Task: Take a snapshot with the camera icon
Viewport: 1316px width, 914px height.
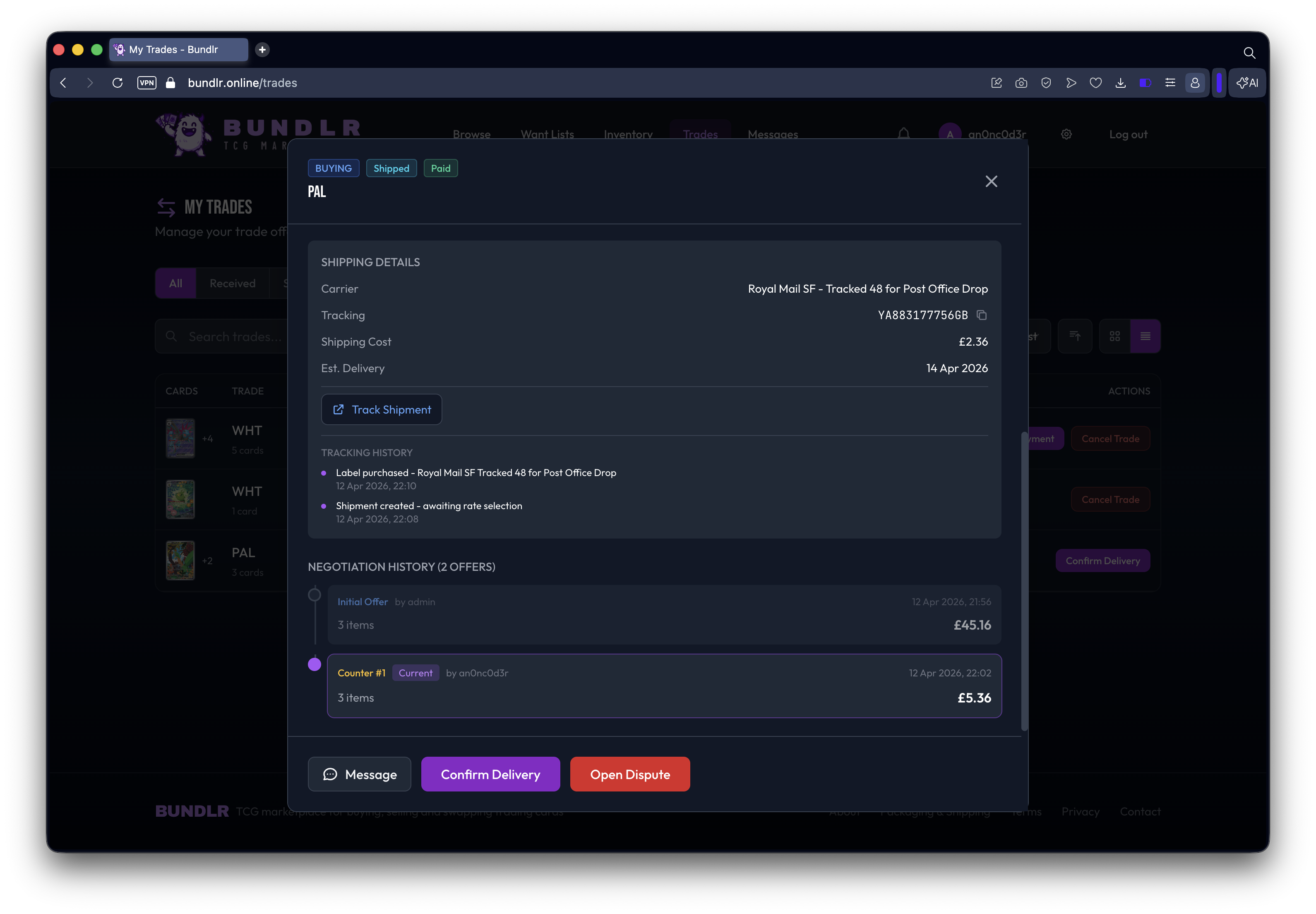Action: tap(1021, 83)
